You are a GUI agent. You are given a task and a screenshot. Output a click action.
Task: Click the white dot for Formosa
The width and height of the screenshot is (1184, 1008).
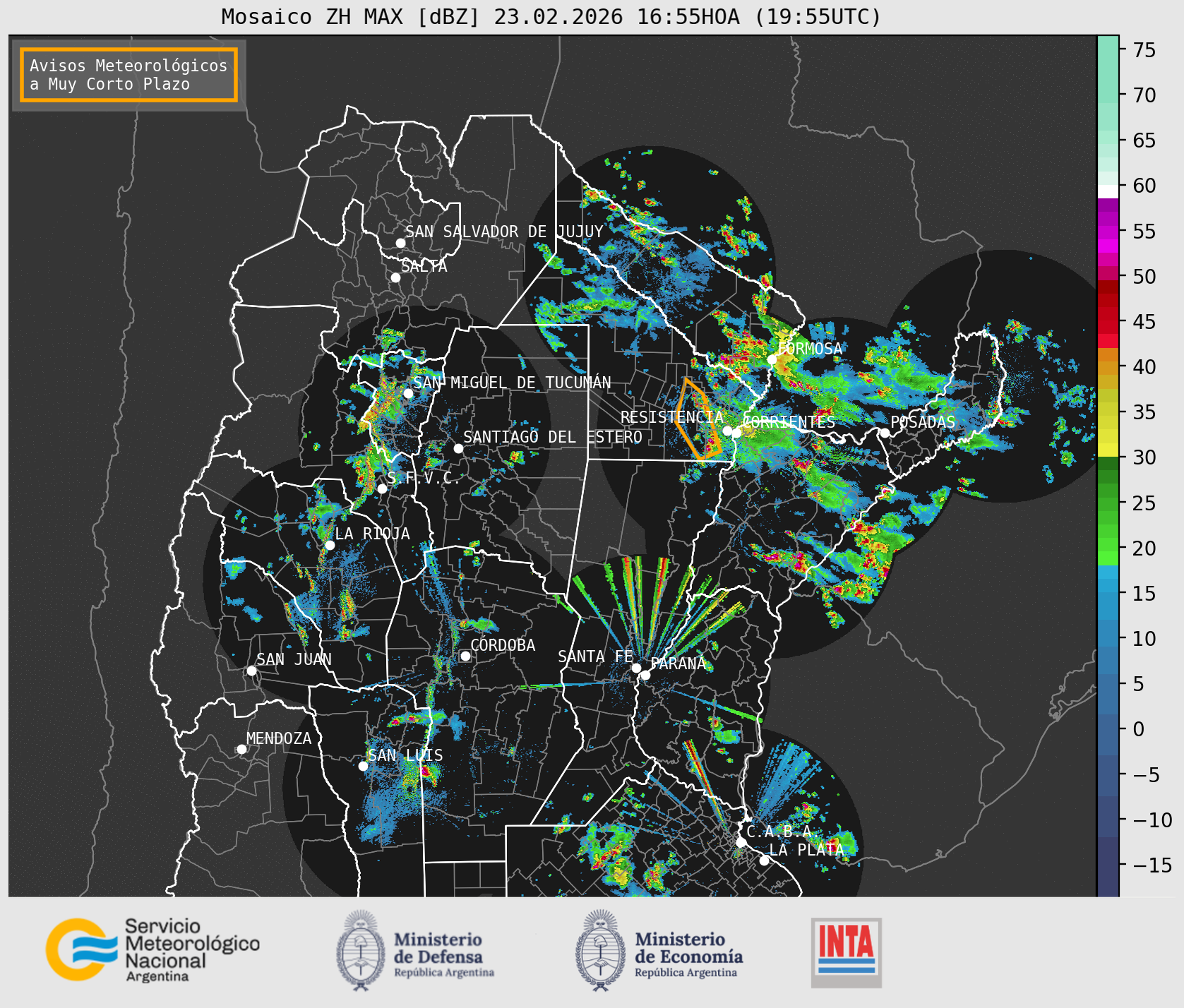772,359
